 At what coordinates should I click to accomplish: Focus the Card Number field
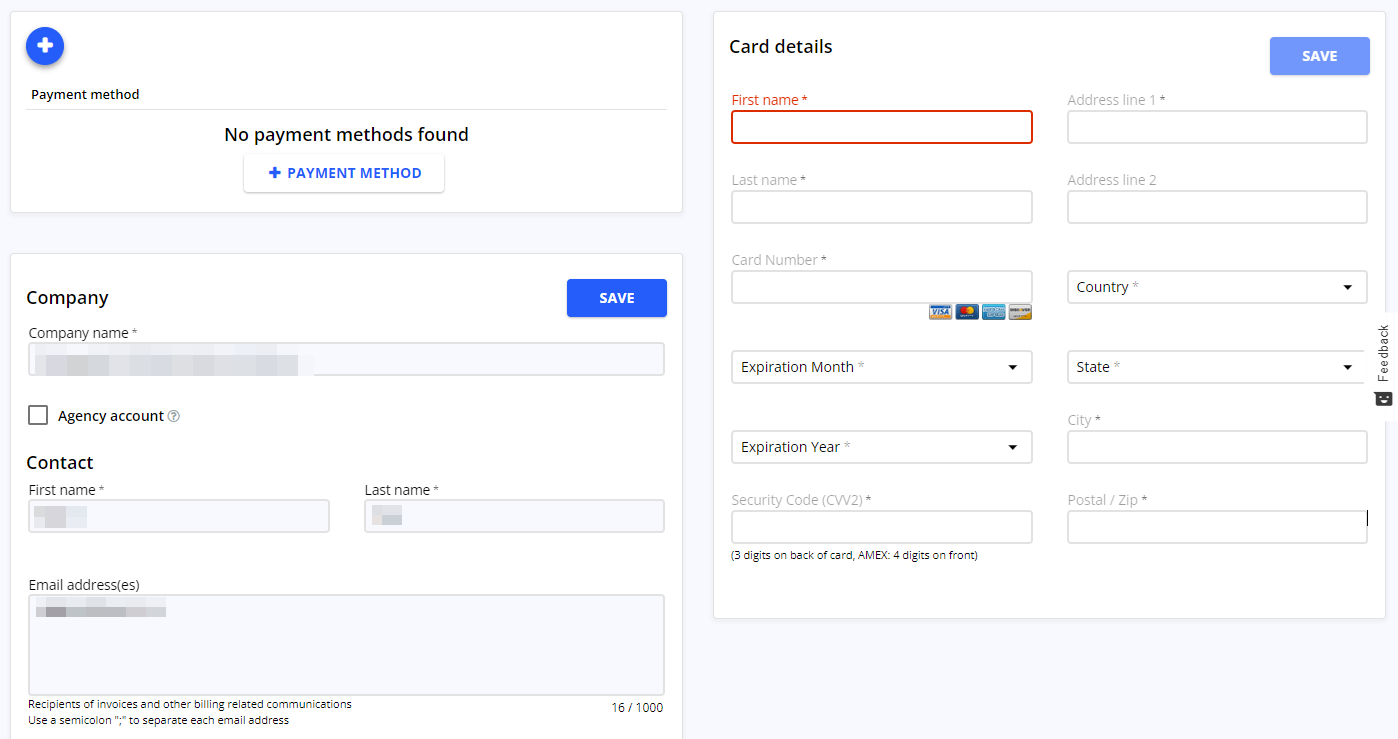pos(881,287)
